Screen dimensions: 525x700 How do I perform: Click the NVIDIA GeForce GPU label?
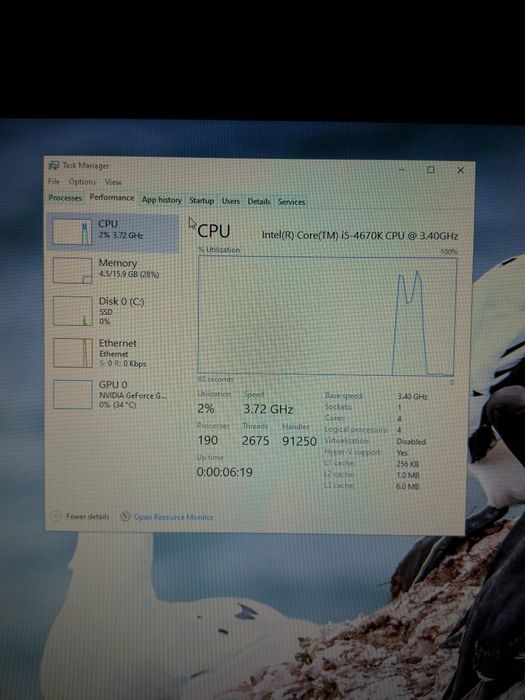(133, 396)
